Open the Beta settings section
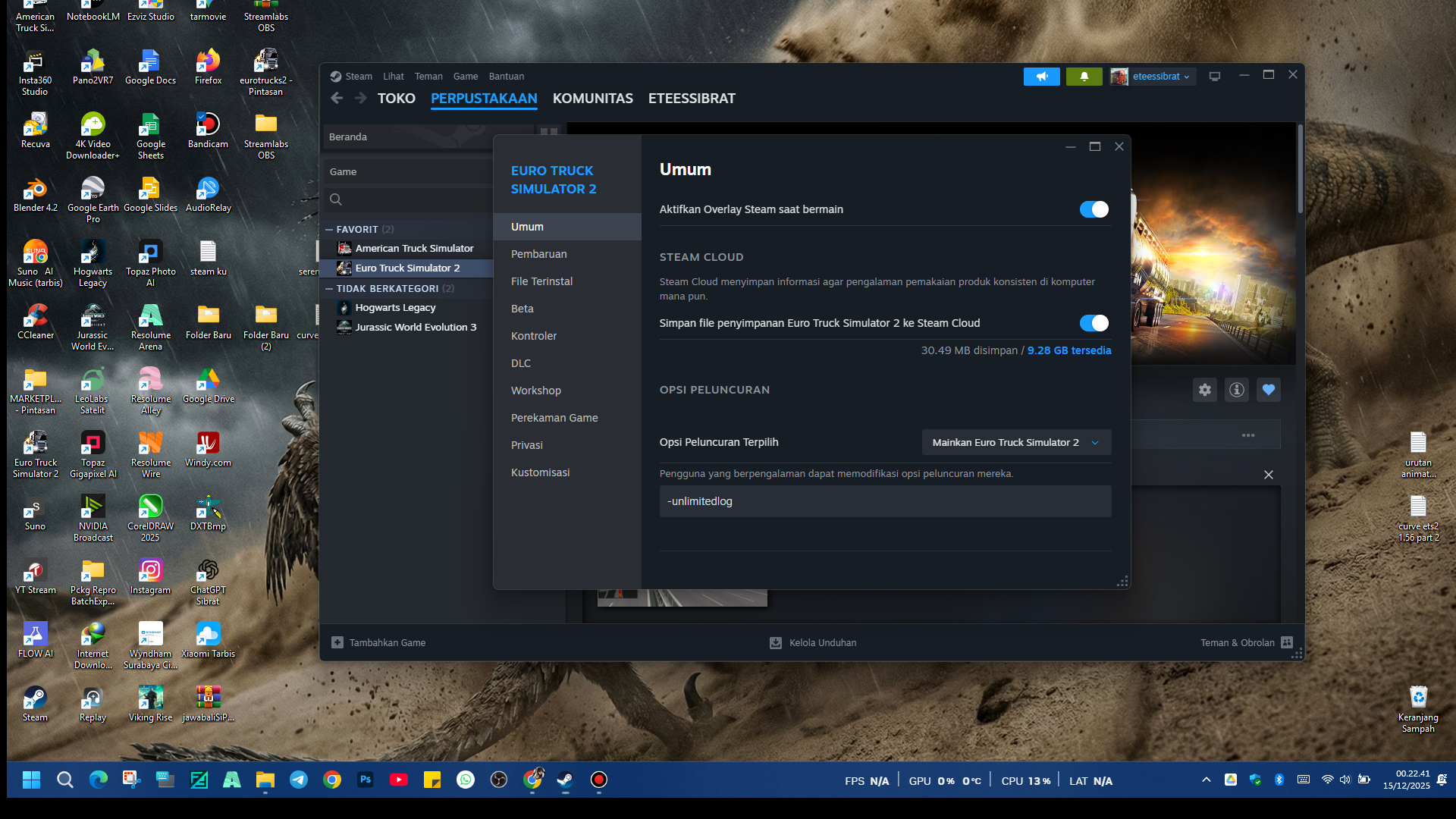This screenshot has width=1456, height=819. [567, 309]
